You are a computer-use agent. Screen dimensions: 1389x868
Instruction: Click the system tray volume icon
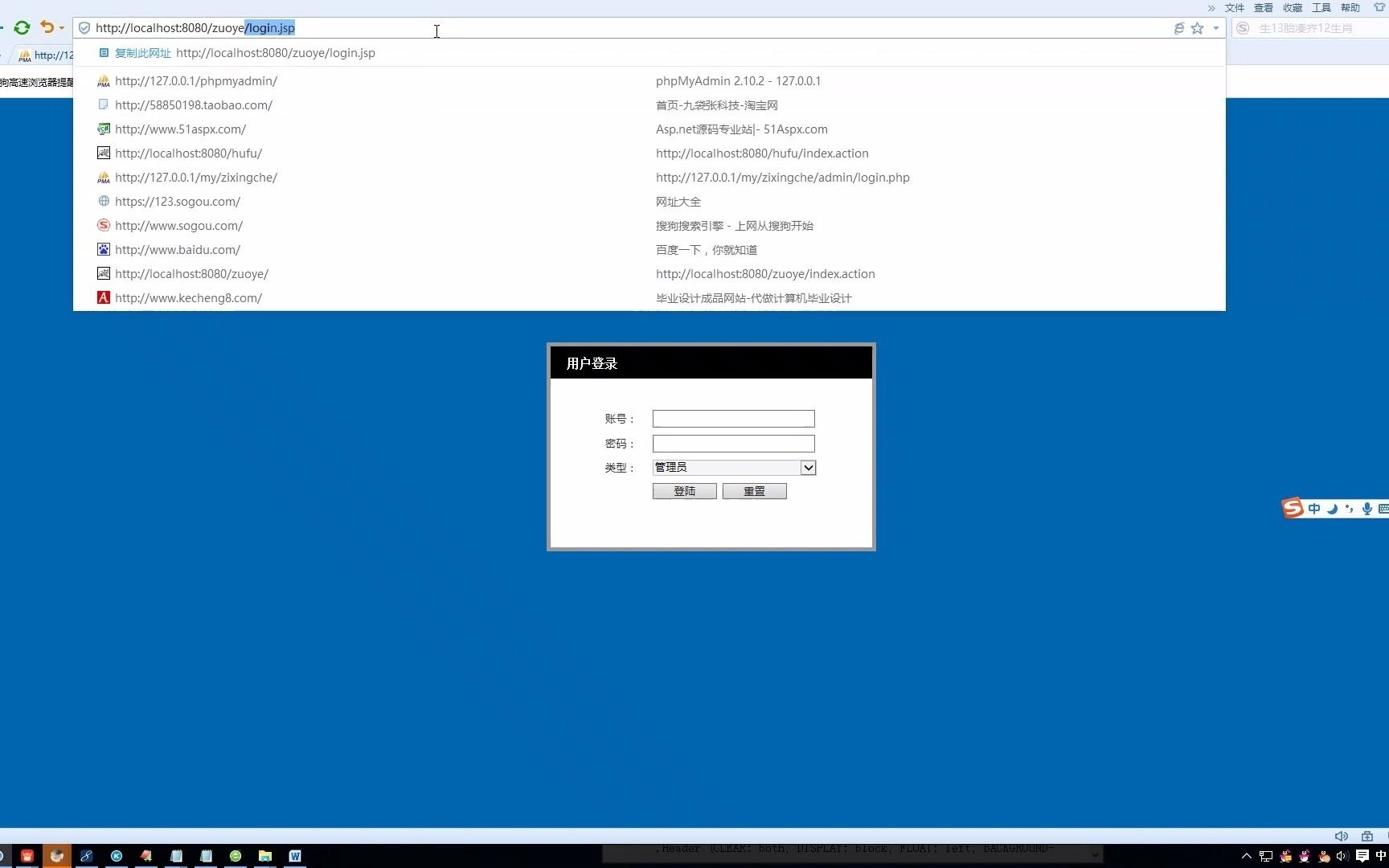(x=1342, y=856)
